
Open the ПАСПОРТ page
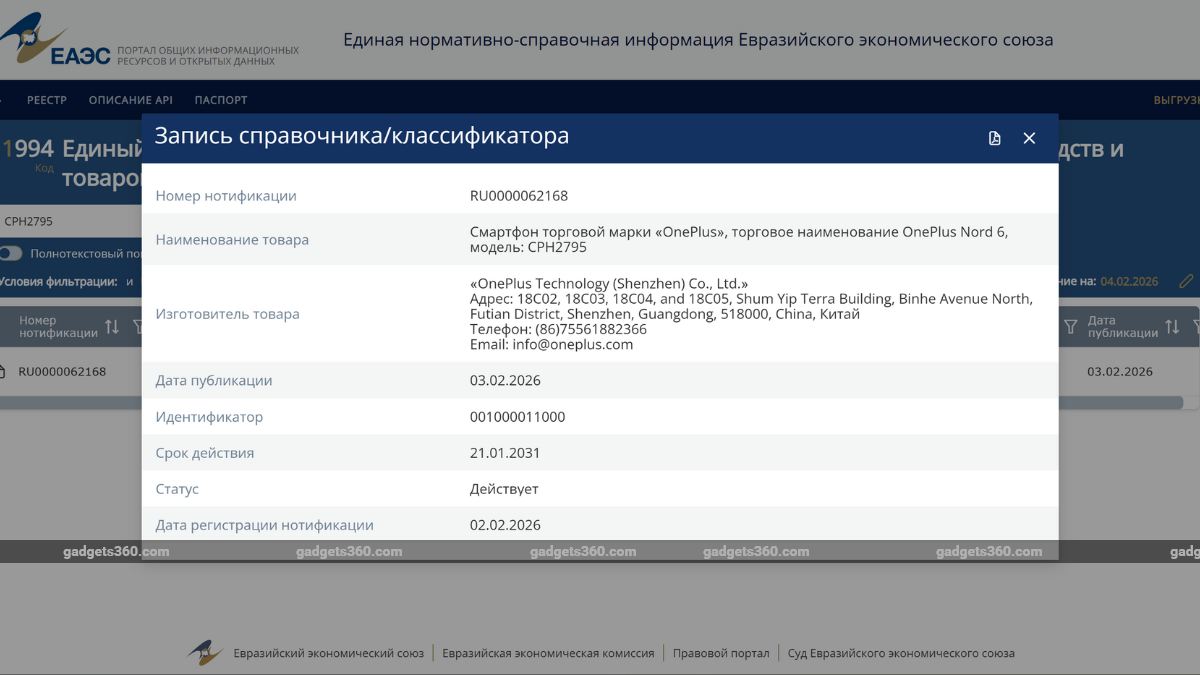click(220, 100)
